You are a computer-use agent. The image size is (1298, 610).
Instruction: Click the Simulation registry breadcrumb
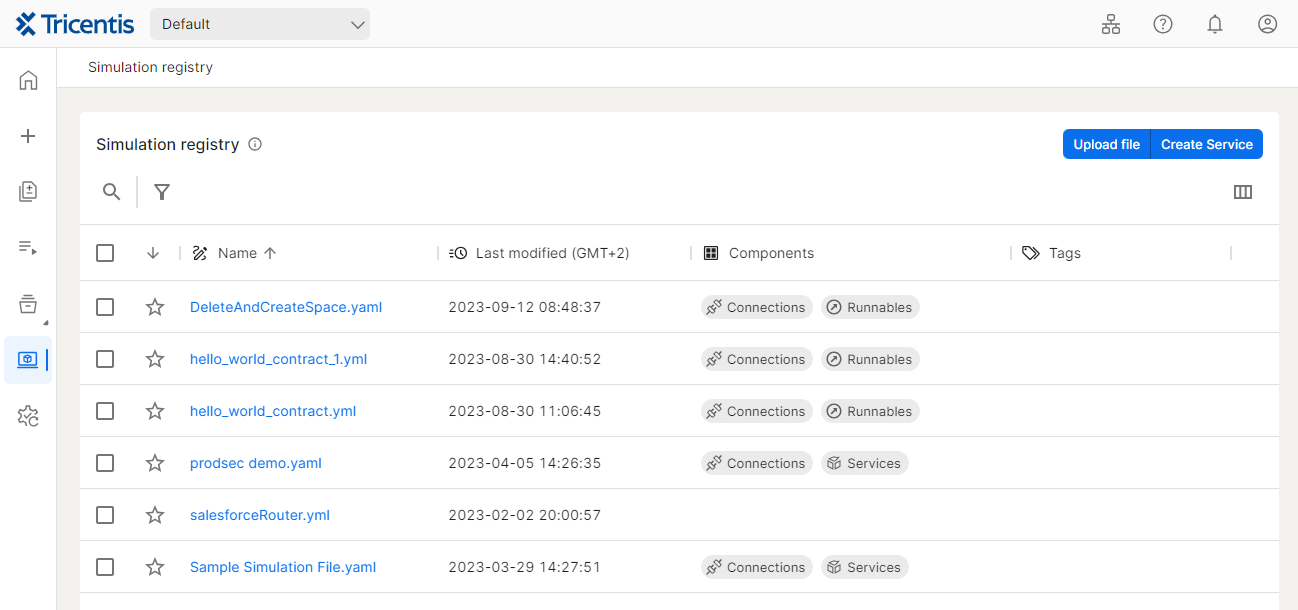pos(150,67)
